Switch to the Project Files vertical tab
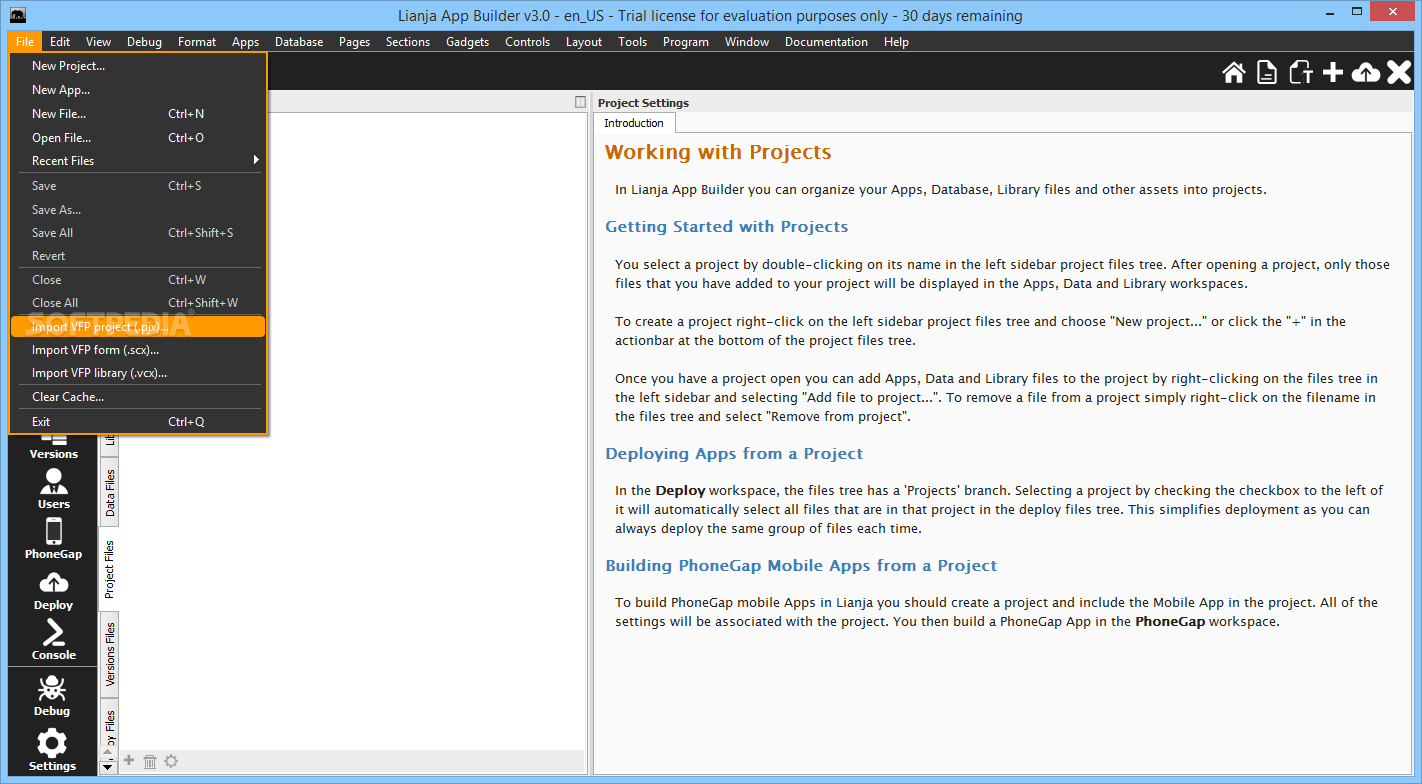Screen dimensions: 1422x784 [109, 569]
